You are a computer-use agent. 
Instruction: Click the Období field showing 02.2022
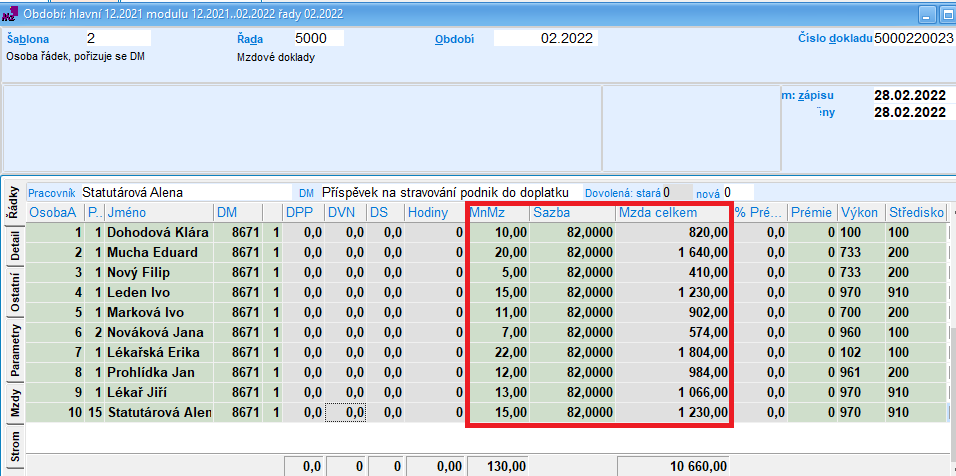[x=546, y=39]
